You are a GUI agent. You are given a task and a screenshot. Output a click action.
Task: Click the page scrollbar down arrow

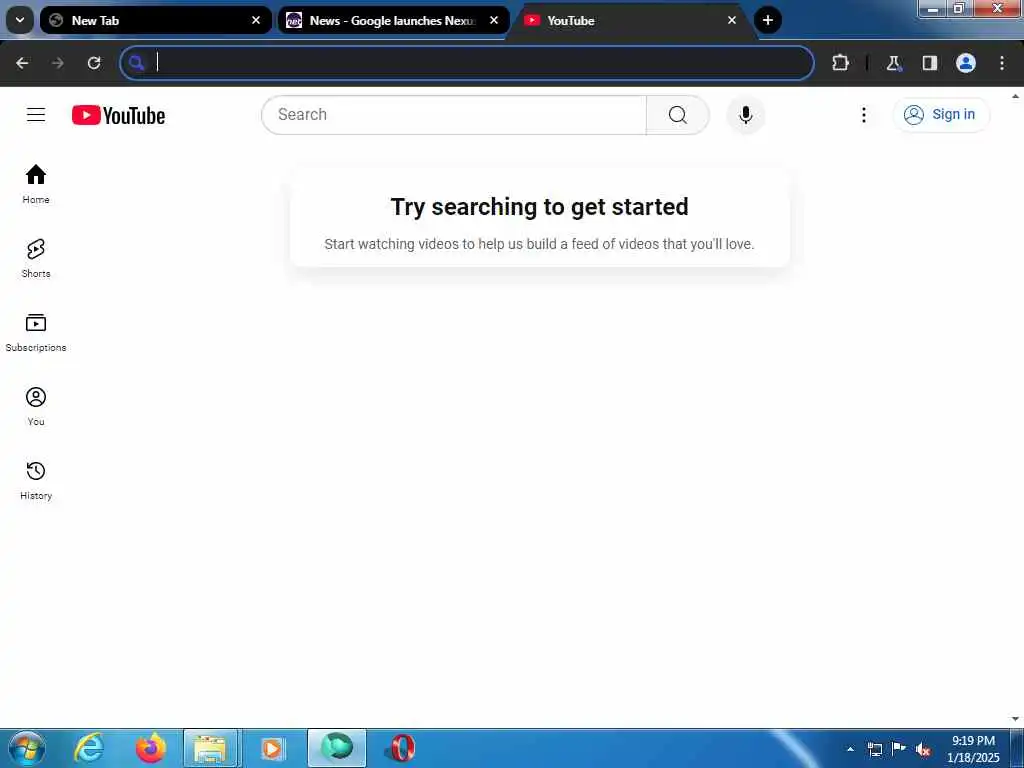pyautogui.click(x=1016, y=719)
